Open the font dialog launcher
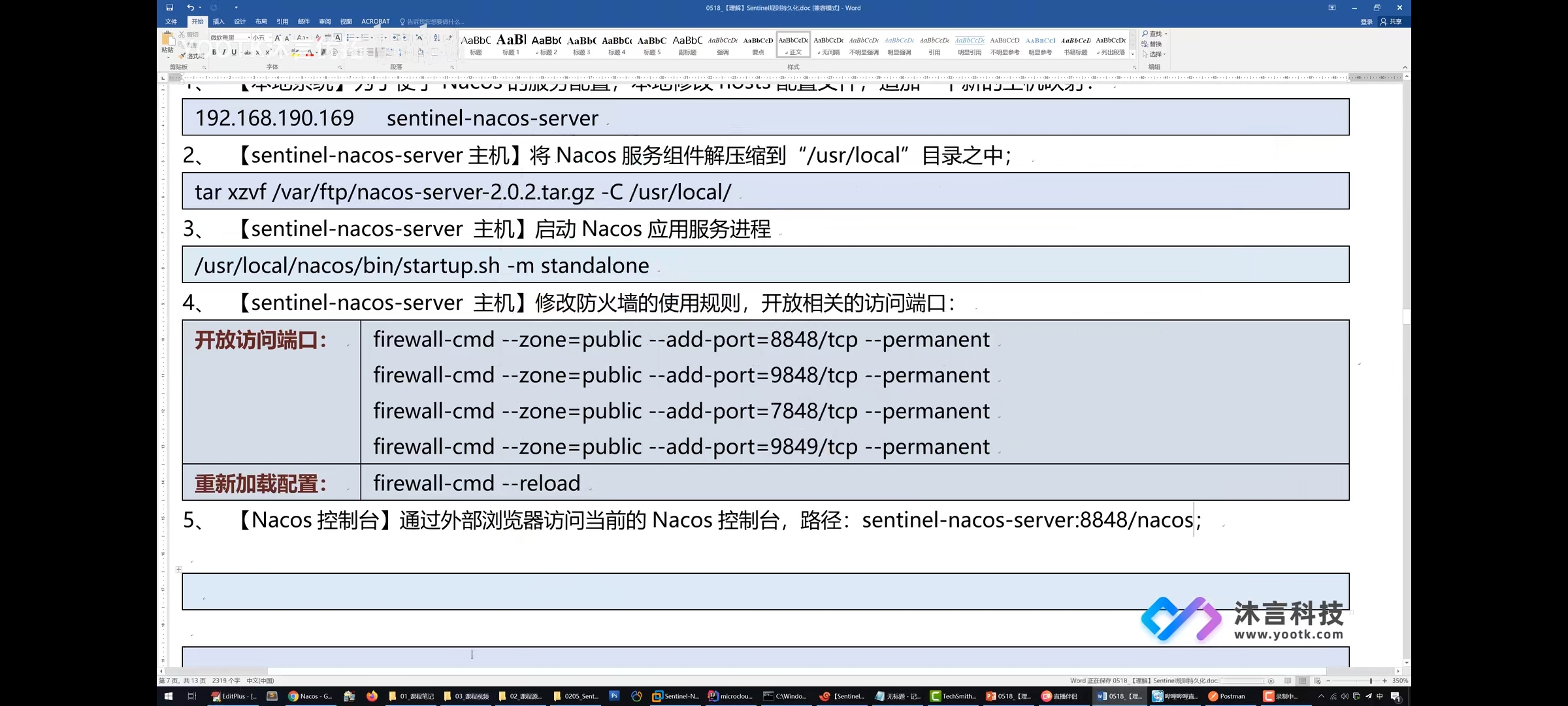Image resolution: width=1568 pixels, height=706 pixels. click(x=340, y=67)
